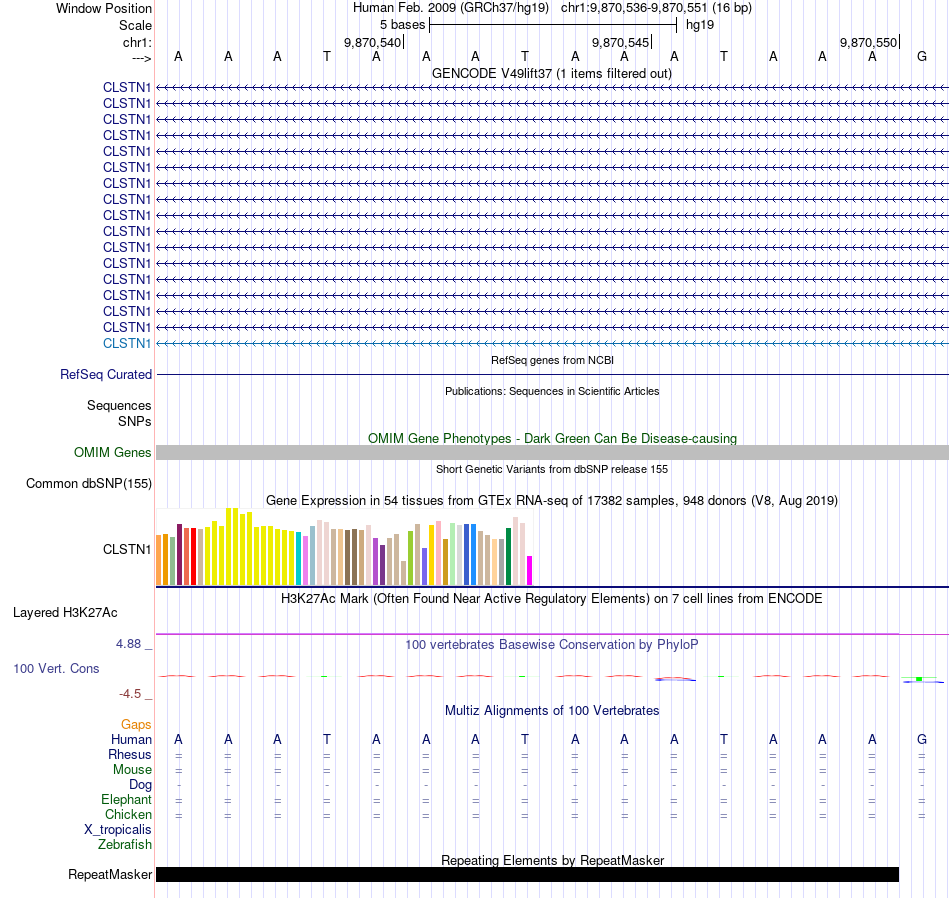Select the Elephant species label
The height and width of the screenshot is (898, 950).
click(126, 800)
